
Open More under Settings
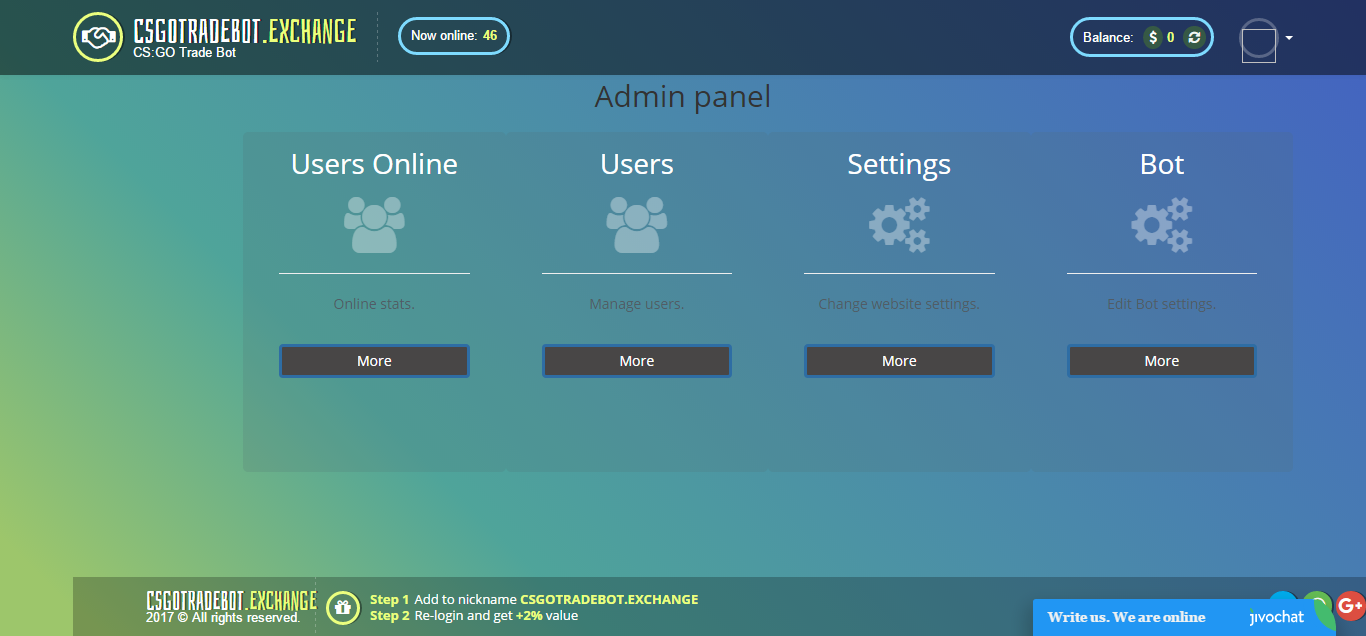(899, 361)
